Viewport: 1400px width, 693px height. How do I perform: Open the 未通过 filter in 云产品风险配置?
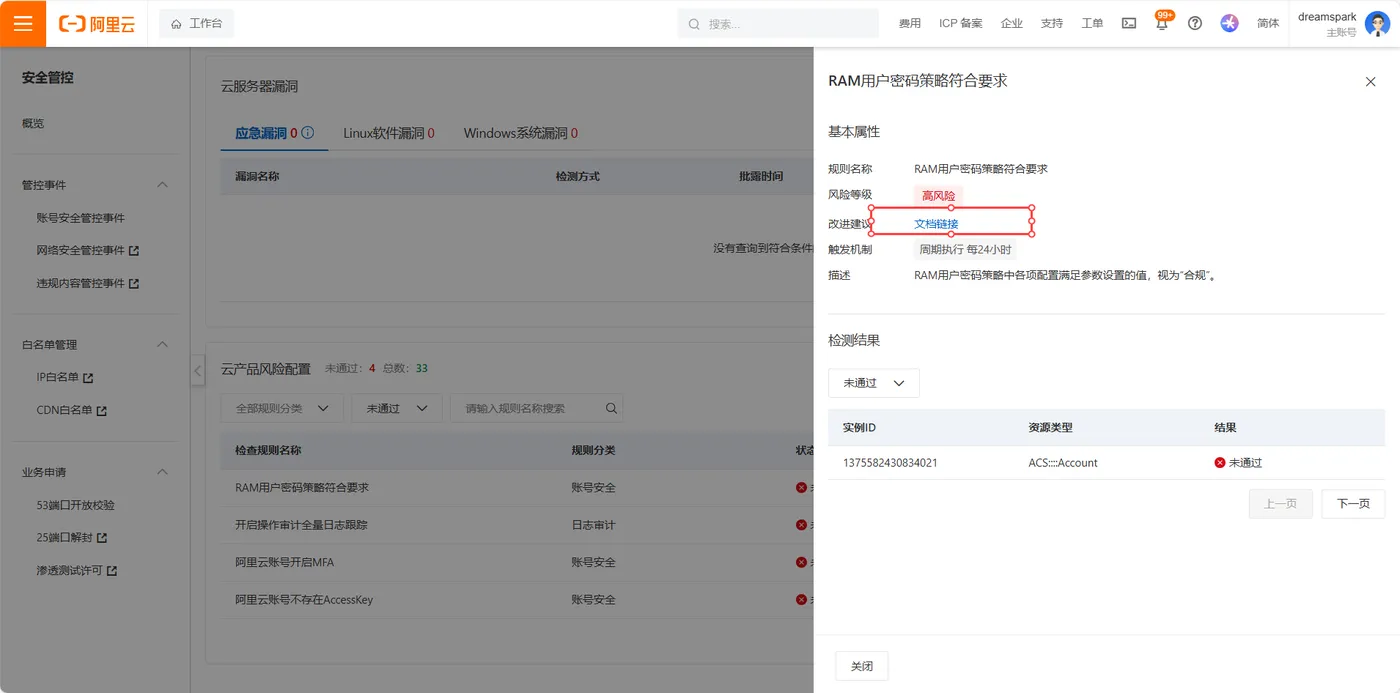pyautogui.click(x=397, y=408)
